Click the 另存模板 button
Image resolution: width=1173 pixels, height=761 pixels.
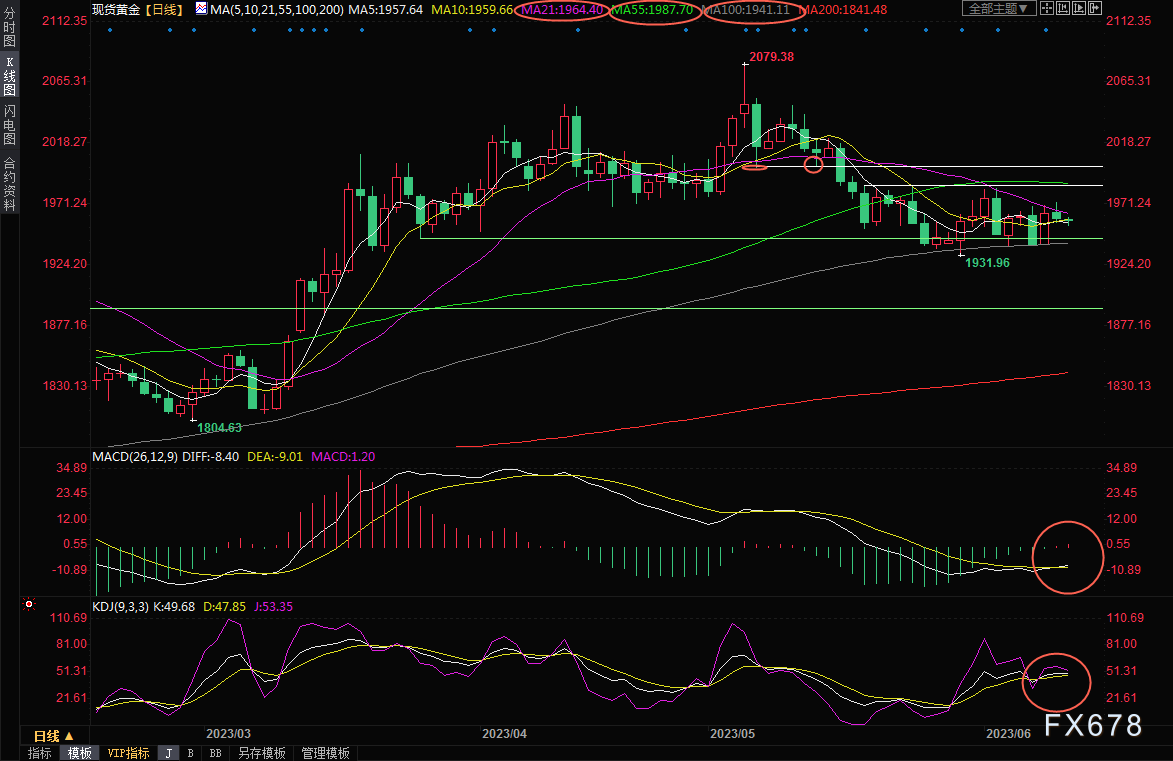coord(261,753)
